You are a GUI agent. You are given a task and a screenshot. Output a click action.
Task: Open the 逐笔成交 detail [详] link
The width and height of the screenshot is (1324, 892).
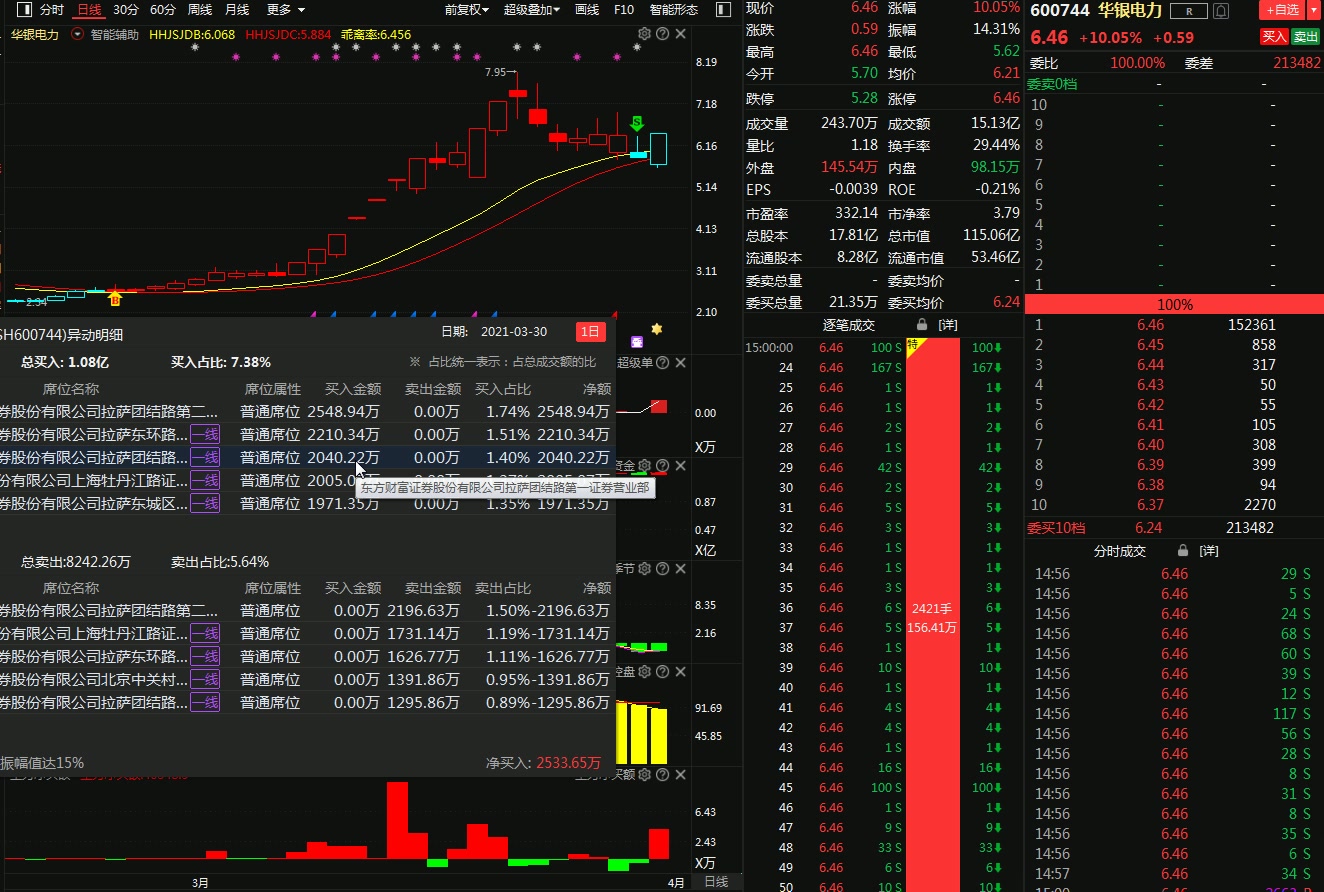[948, 325]
